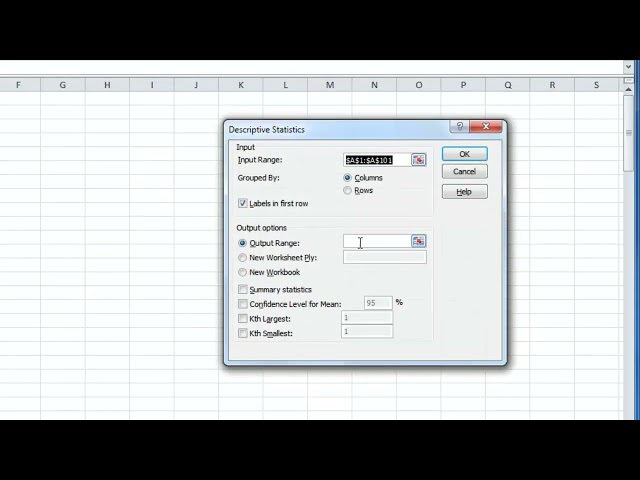Close the Descriptive Statistics dialog

click(x=486, y=127)
